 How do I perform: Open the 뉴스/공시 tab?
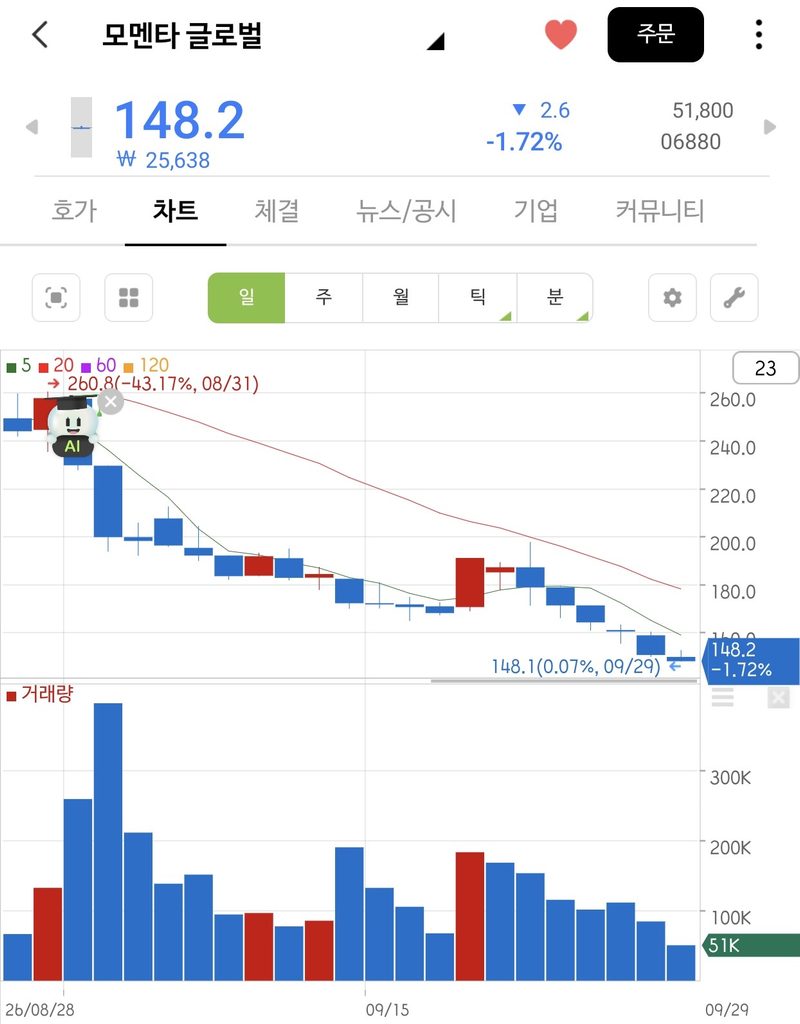click(406, 211)
